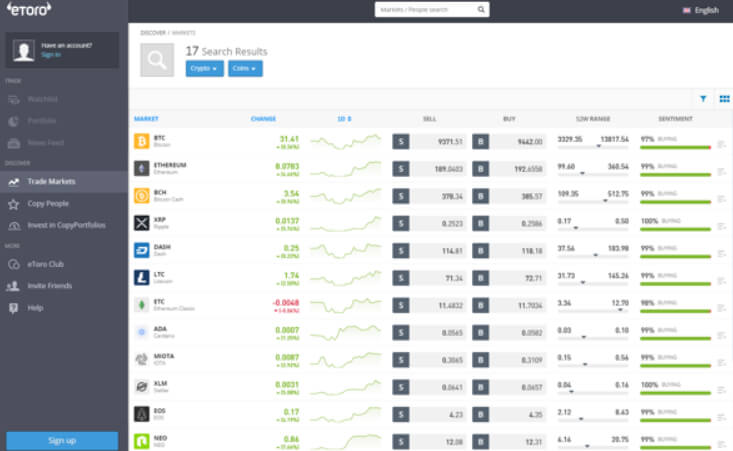Click the XRP Ripple icon

click(x=142, y=223)
